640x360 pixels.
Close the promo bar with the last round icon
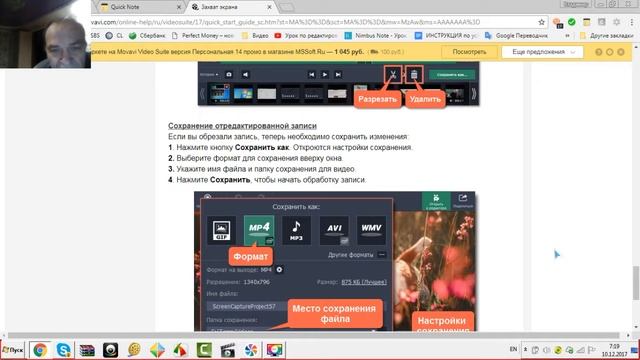[621, 52]
